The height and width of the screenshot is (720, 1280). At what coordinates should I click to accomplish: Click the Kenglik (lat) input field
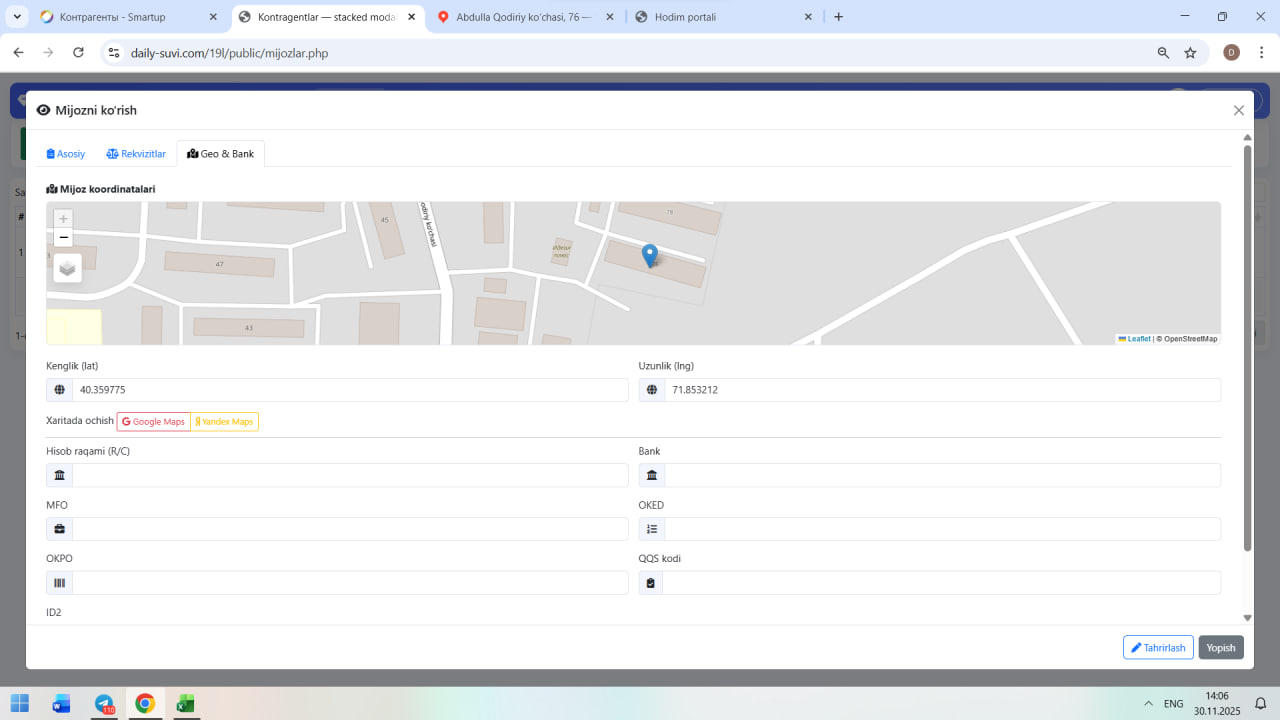[349, 390]
